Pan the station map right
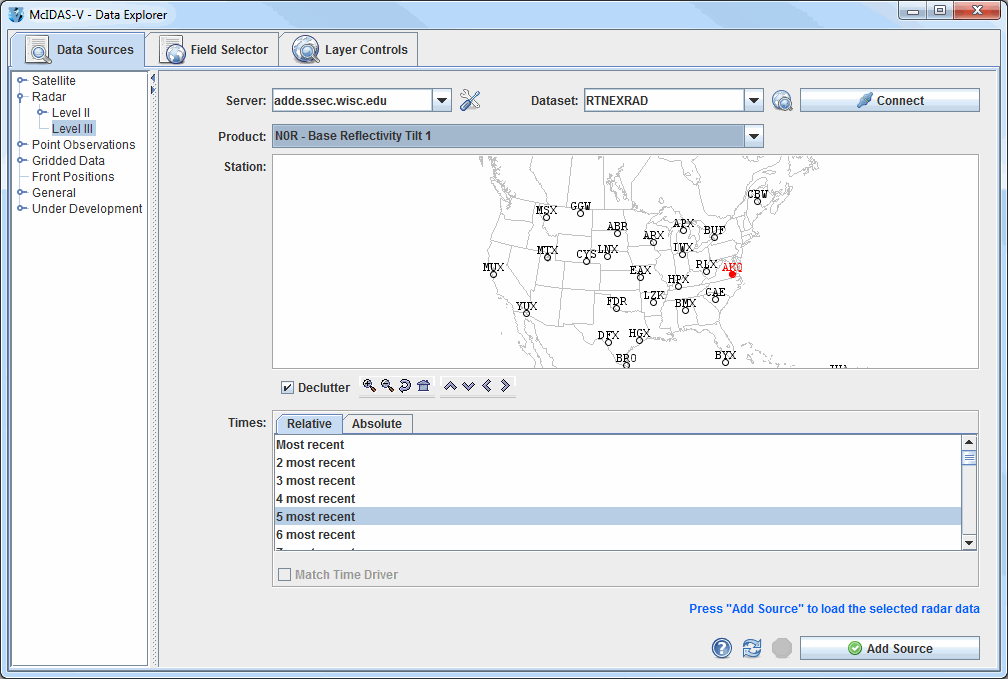The image size is (1008, 679). point(505,386)
